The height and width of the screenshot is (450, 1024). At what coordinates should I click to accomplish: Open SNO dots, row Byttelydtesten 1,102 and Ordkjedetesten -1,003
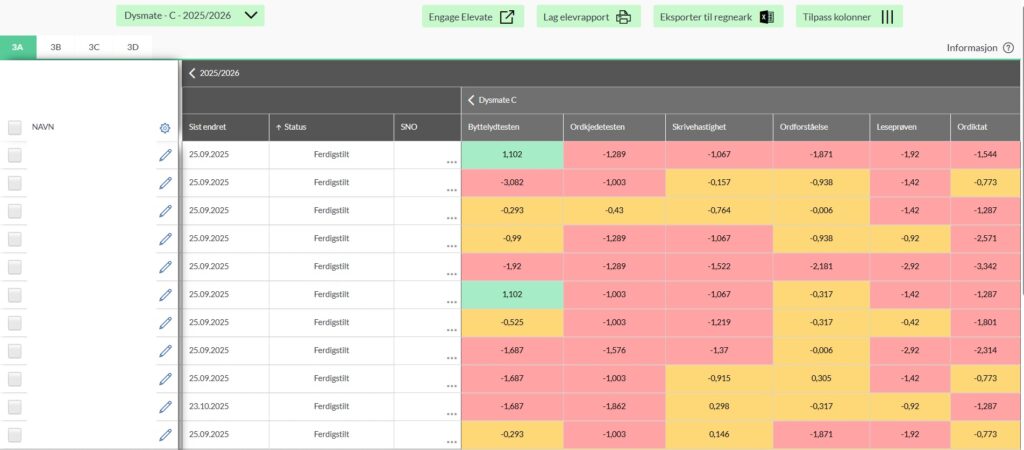(x=451, y=303)
